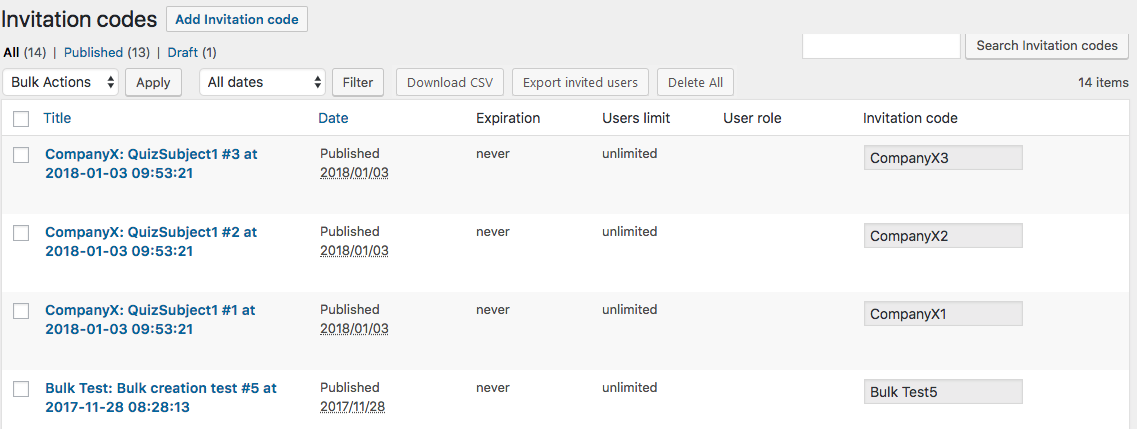The width and height of the screenshot is (1137, 429).
Task: Open the All dates dropdown
Action: click(263, 82)
